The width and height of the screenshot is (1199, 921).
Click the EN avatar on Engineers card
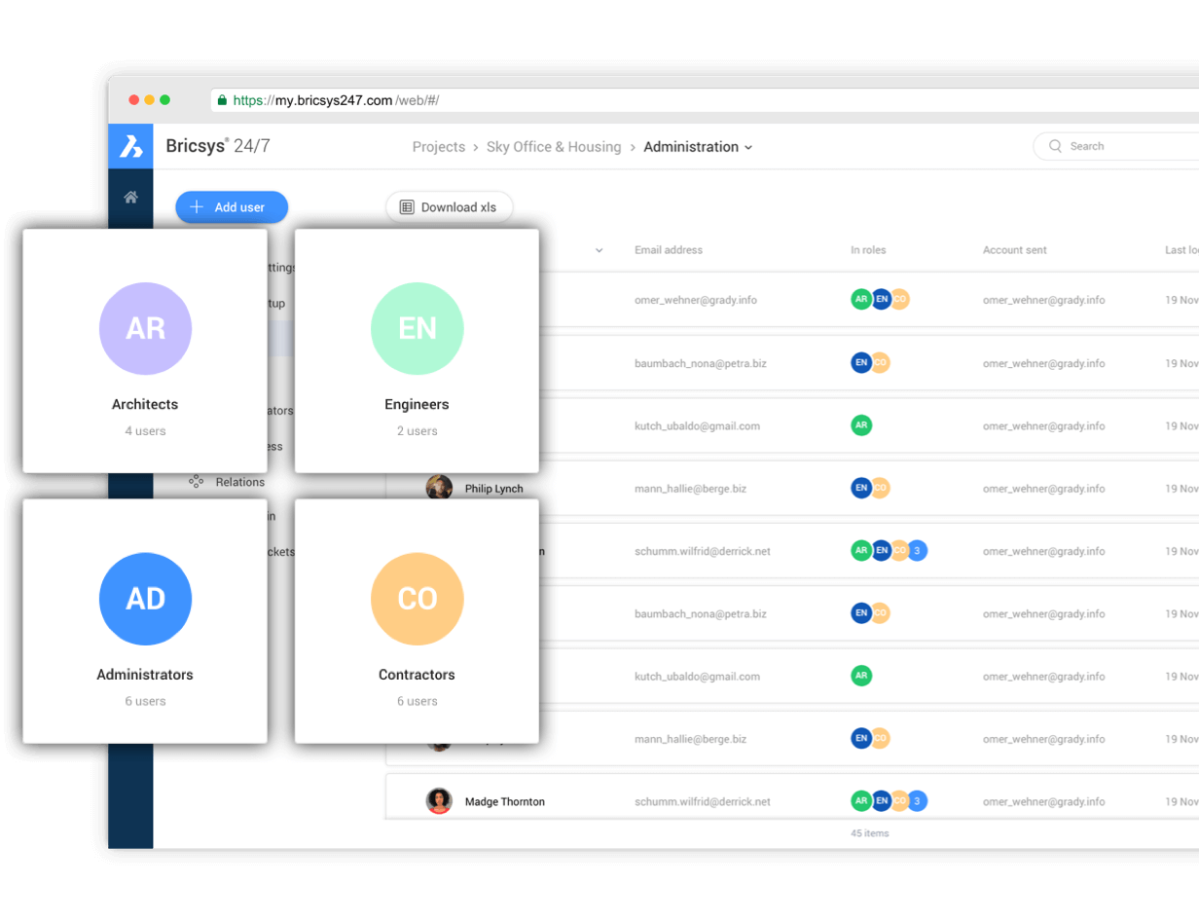coord(417,329)
